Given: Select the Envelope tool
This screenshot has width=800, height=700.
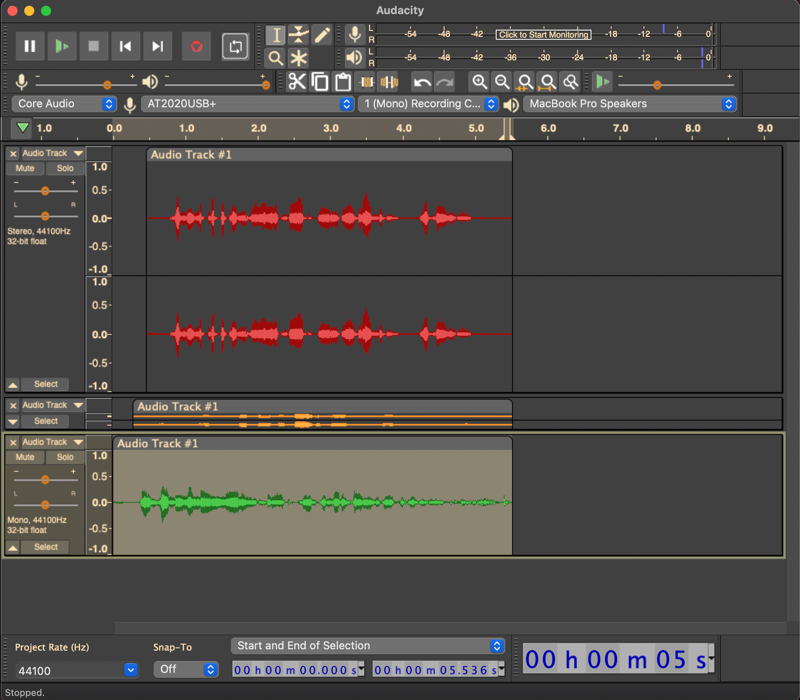Looking at the screenshot, I should point(298,35).
